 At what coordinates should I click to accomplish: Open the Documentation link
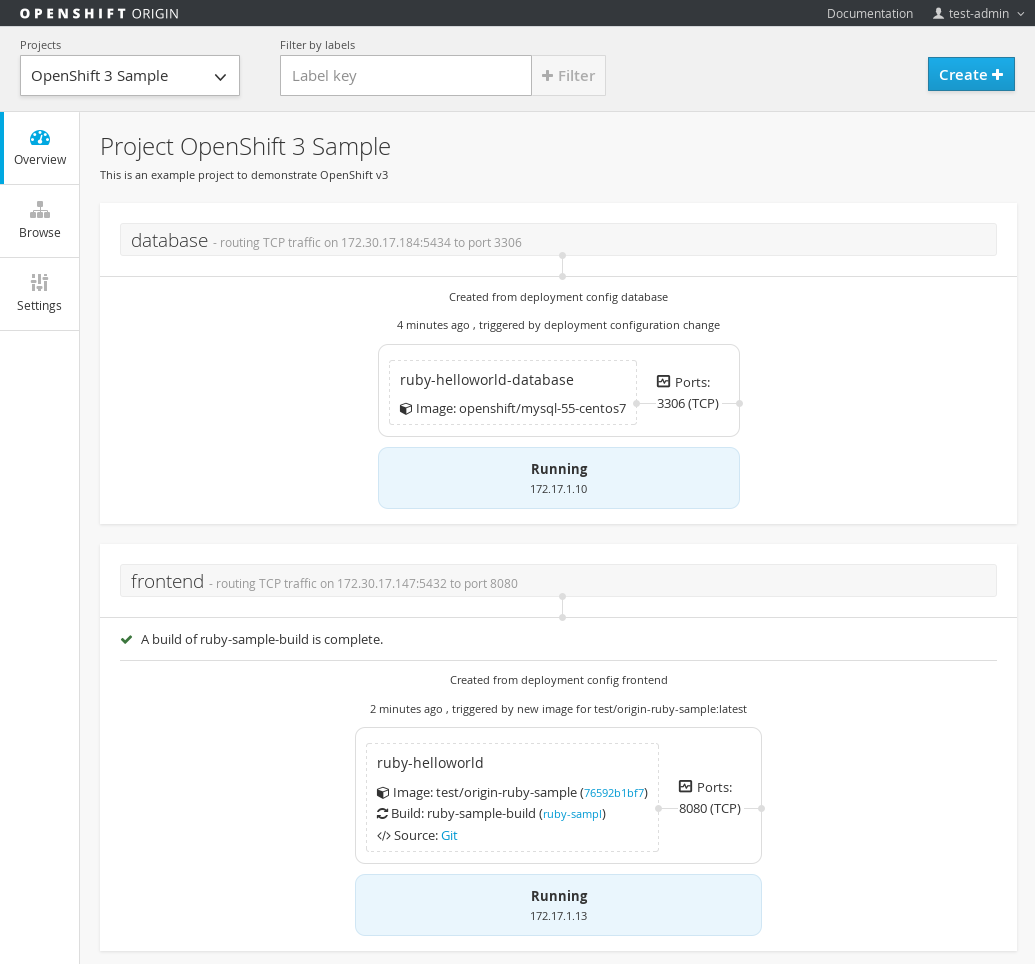tap(869, 13)
